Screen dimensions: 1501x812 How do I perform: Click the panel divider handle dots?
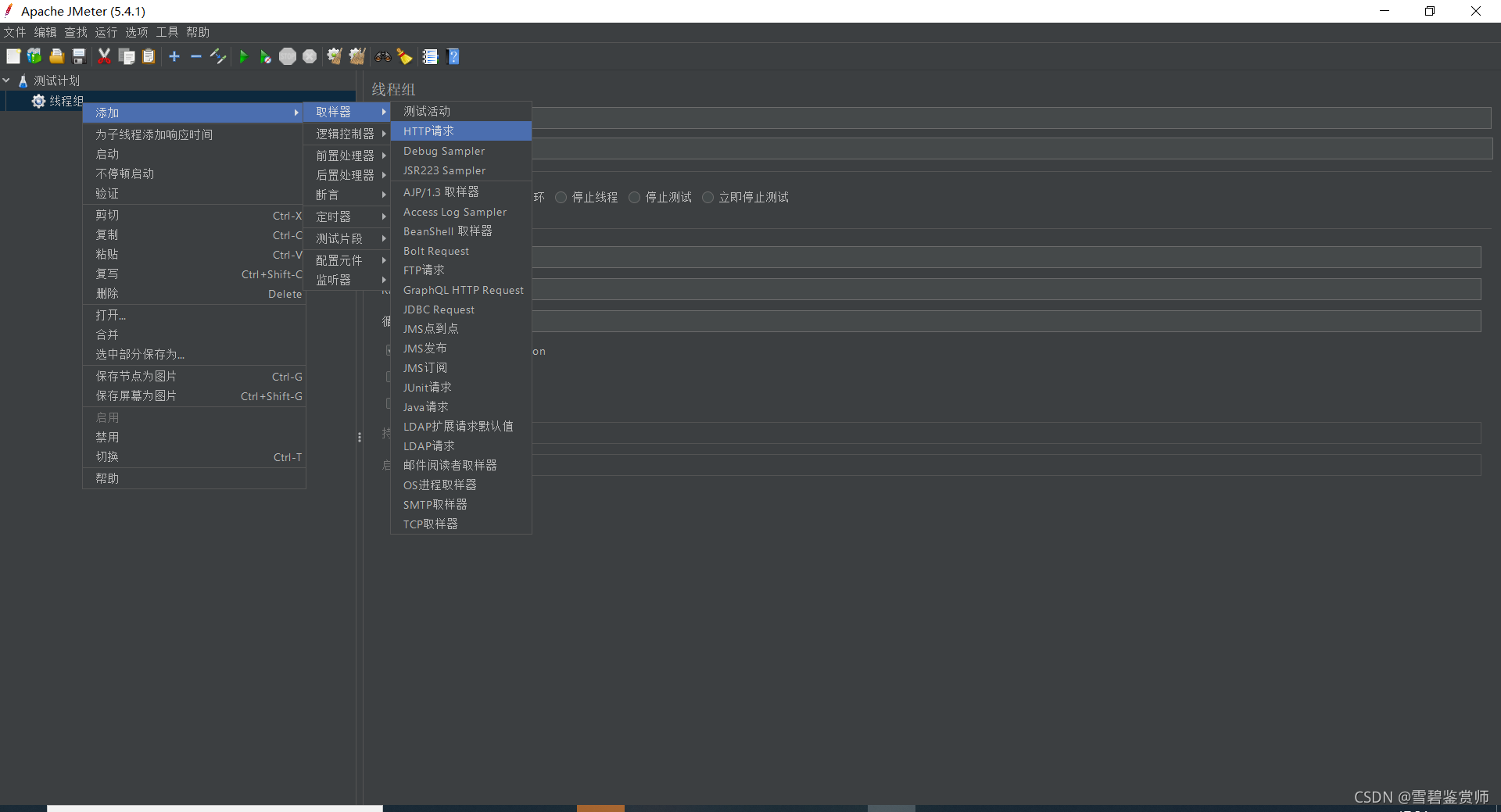tap(360, 438)
